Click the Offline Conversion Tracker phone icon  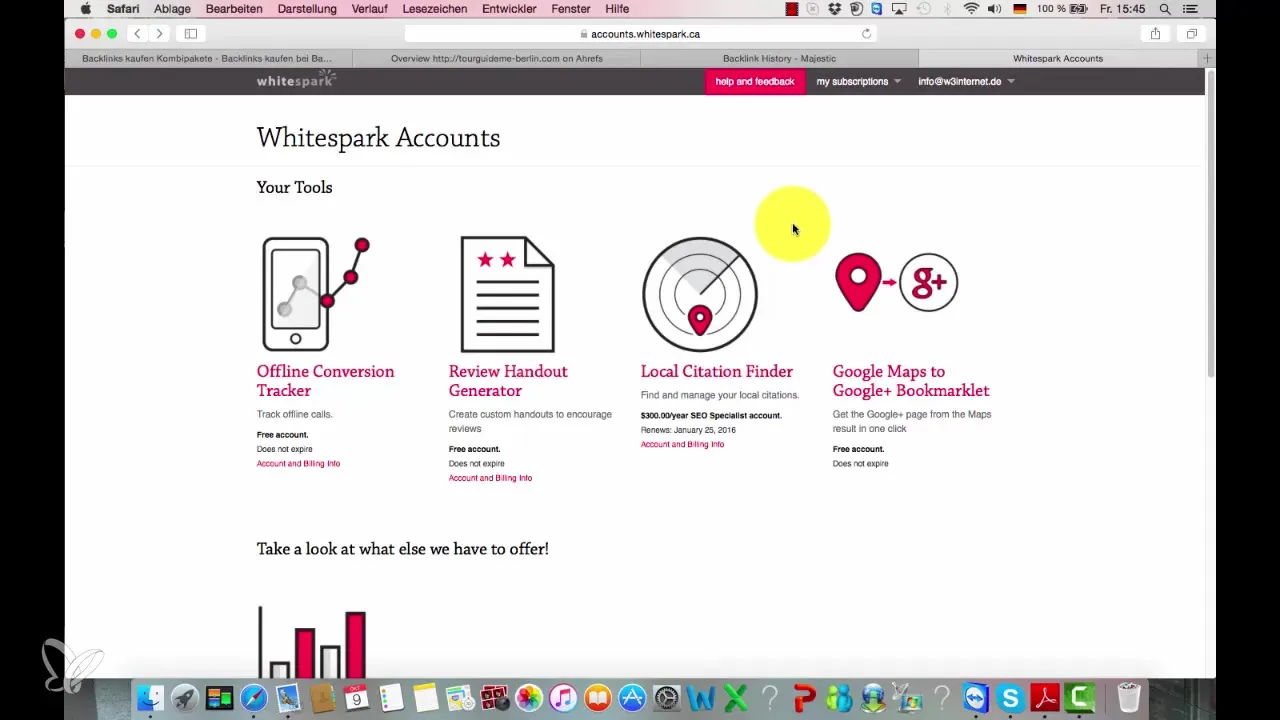[x=316, y=294]
